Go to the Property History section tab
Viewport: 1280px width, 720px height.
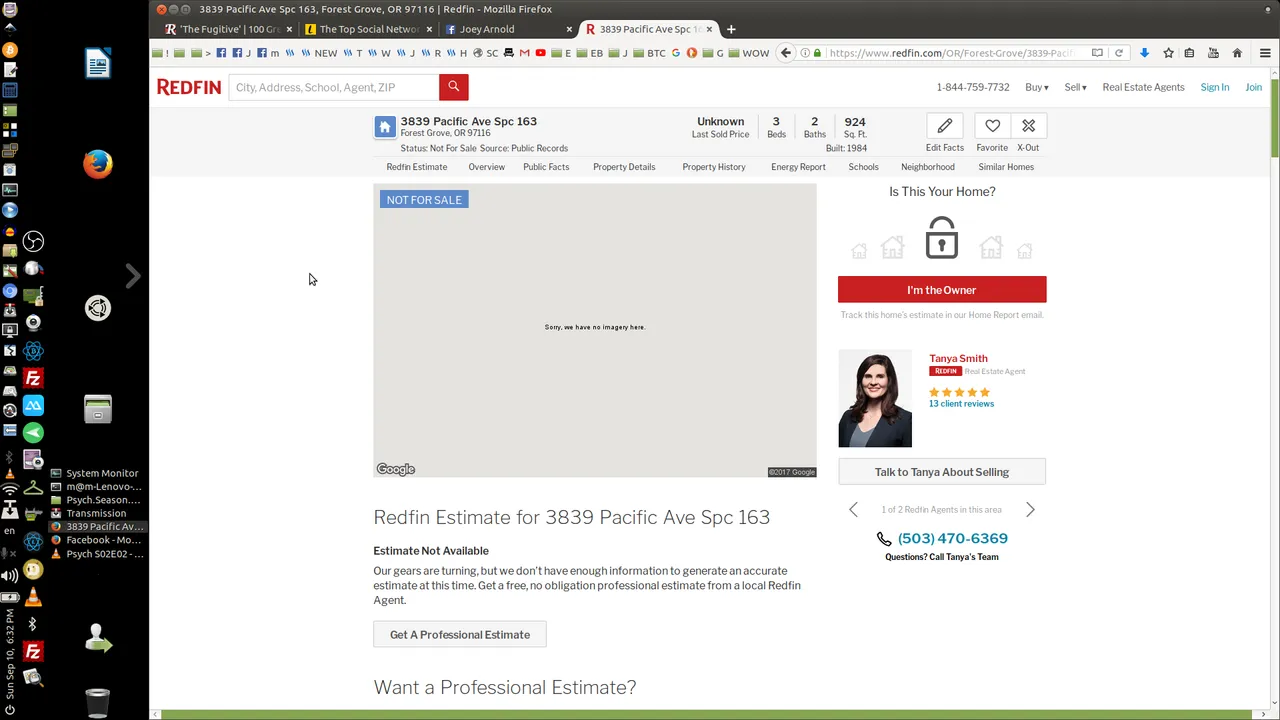[714, 167]
